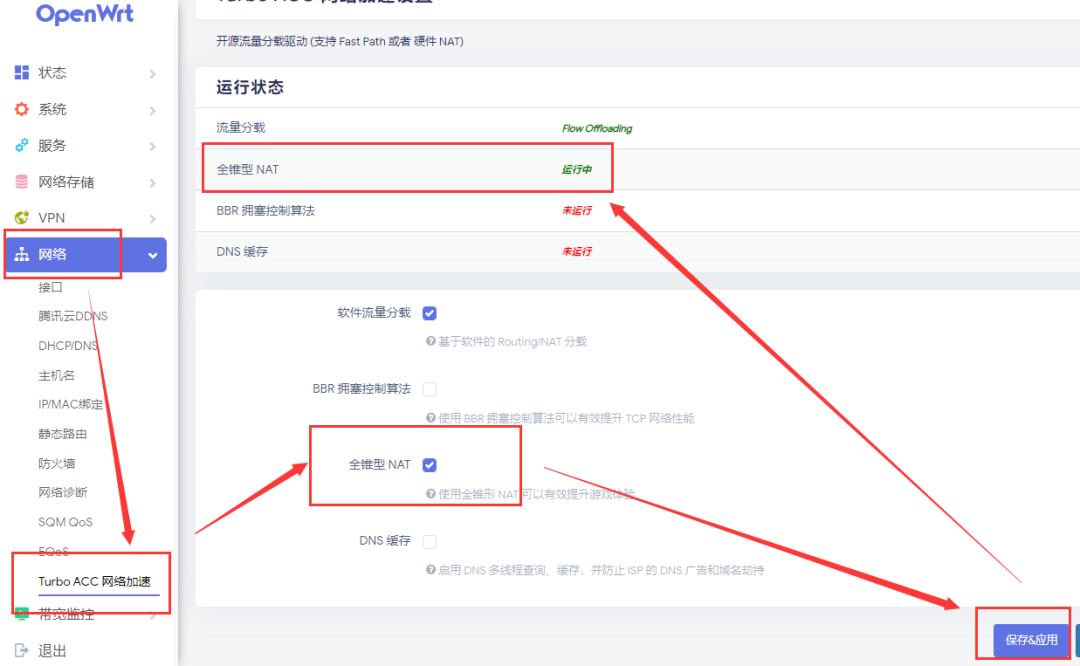Click the DNS 缓存 未运行 status value
1080x666 pixels.
[577, 251]
